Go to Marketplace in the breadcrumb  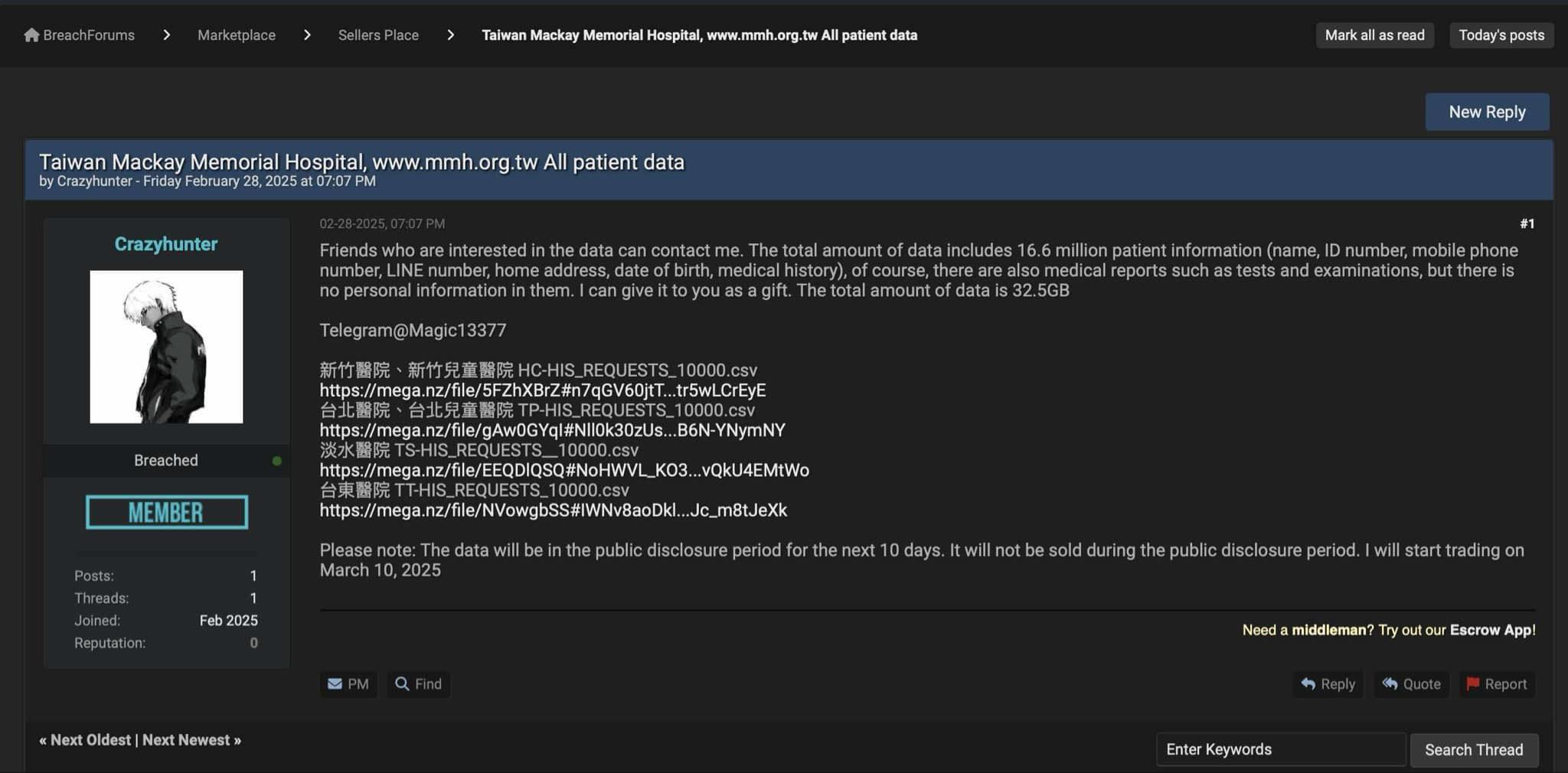pos(236,35)
